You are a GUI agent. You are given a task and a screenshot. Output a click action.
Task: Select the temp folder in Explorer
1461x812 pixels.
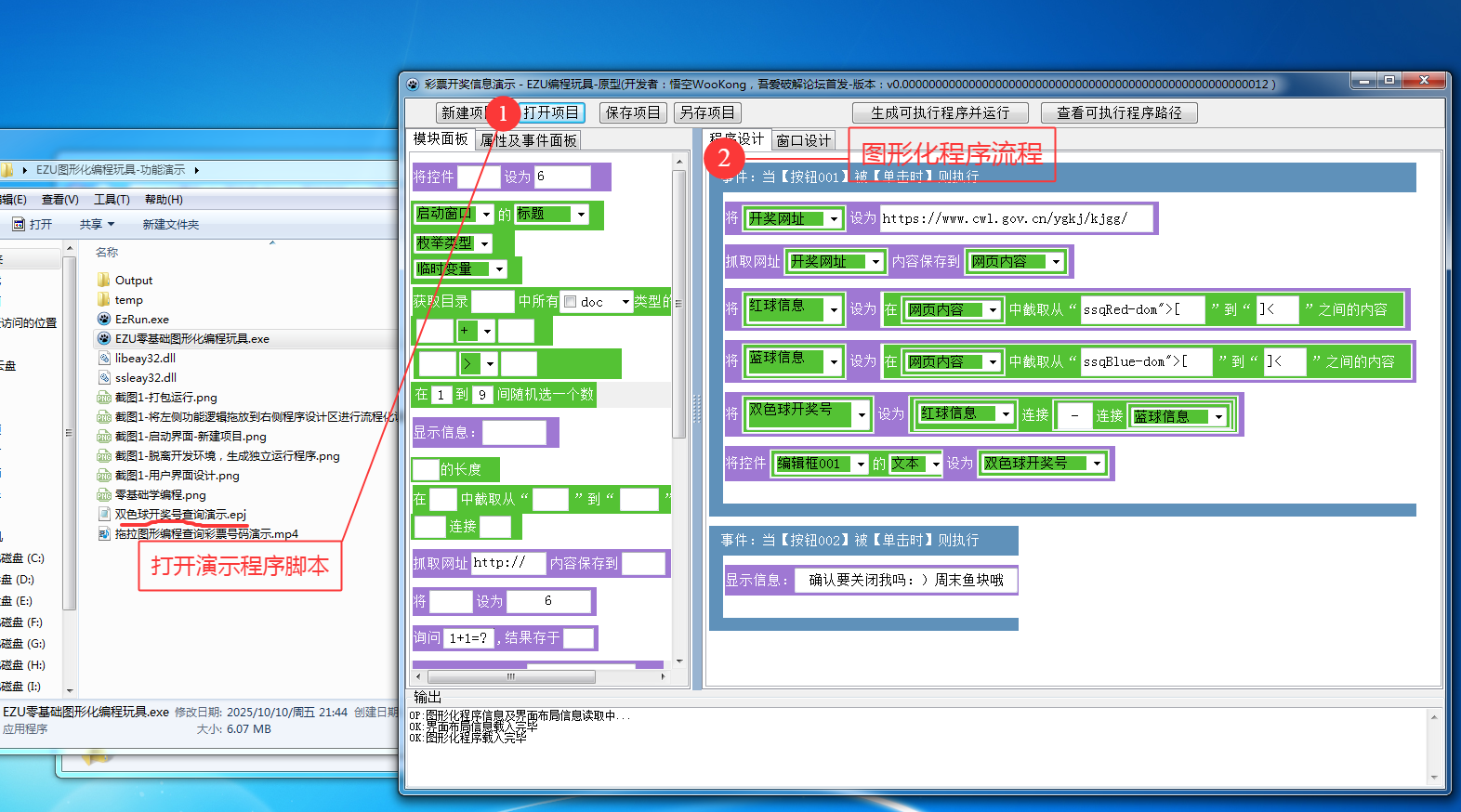click(x=128, y=299)
